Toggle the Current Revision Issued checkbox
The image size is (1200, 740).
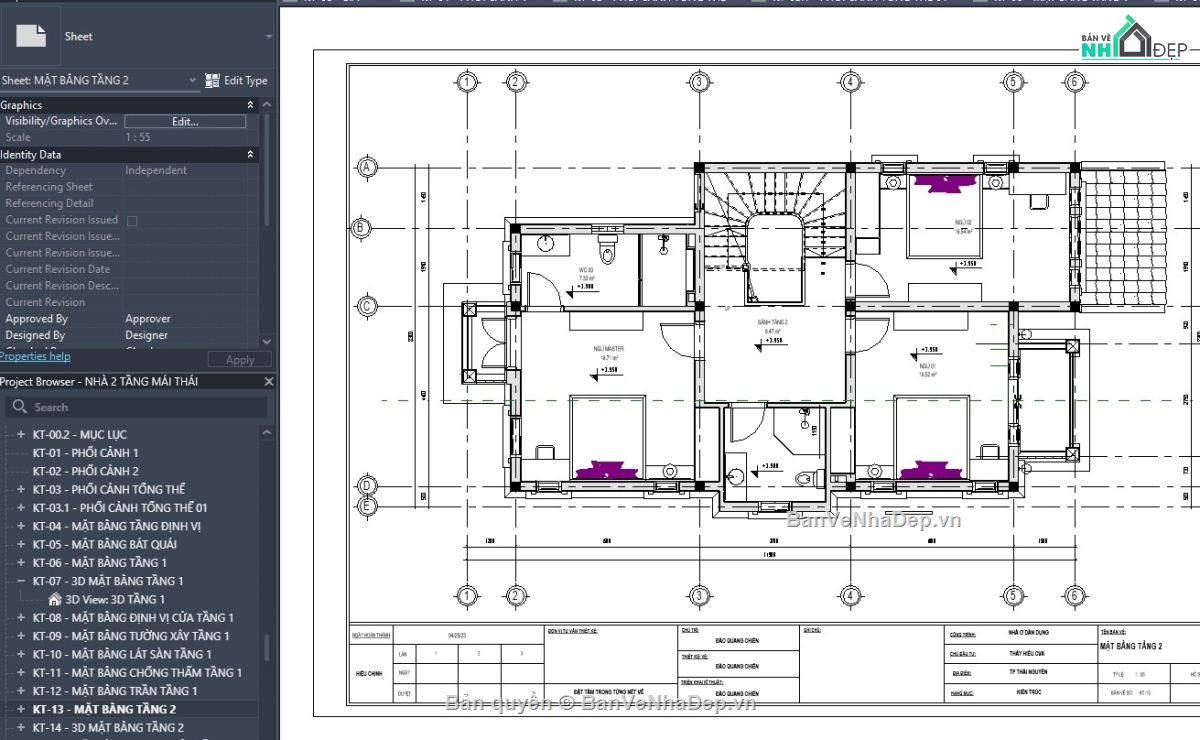[132, 220]
